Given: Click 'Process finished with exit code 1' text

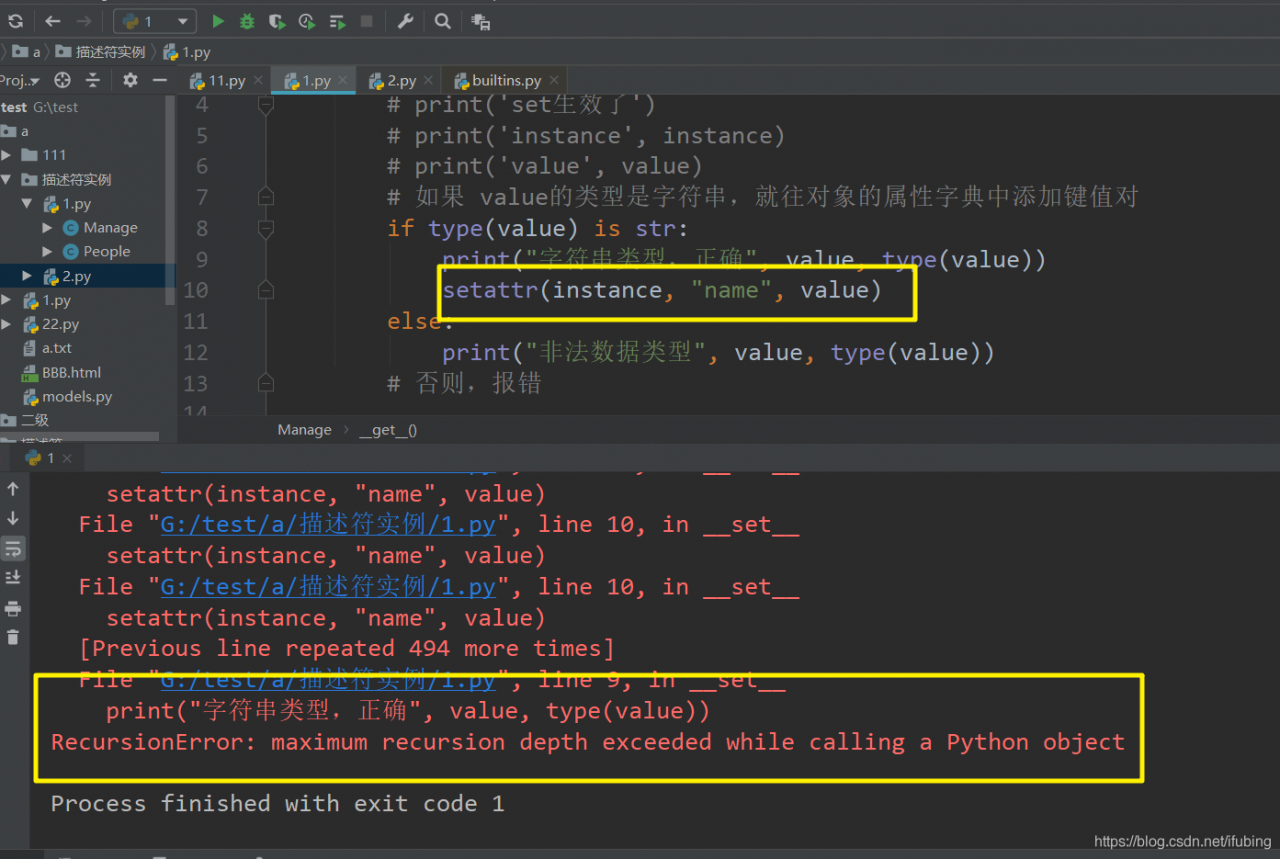Looking at the screenshot, I should [277, 804].
